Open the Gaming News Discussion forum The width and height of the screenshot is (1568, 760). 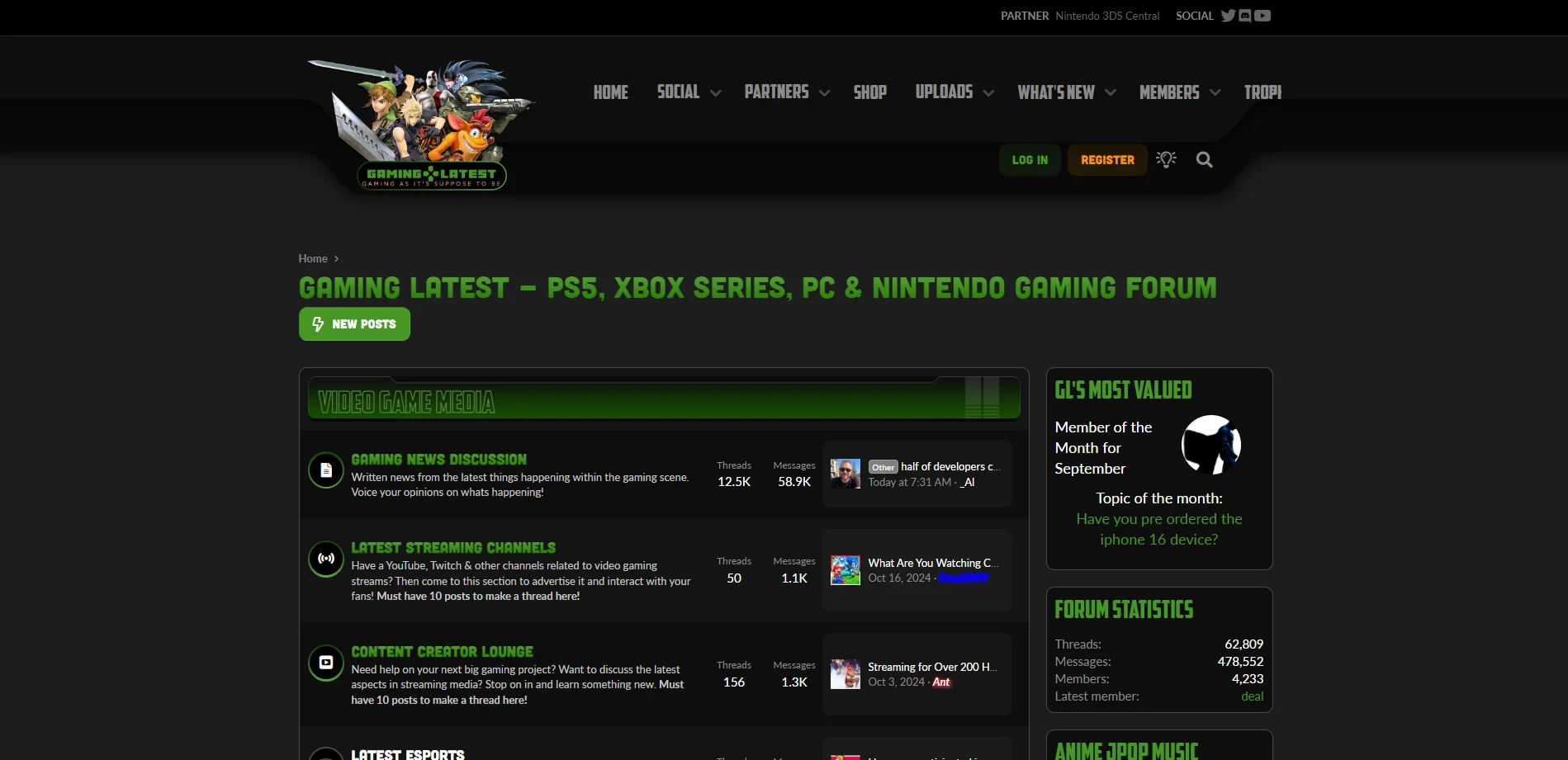[x=438, y=460]
